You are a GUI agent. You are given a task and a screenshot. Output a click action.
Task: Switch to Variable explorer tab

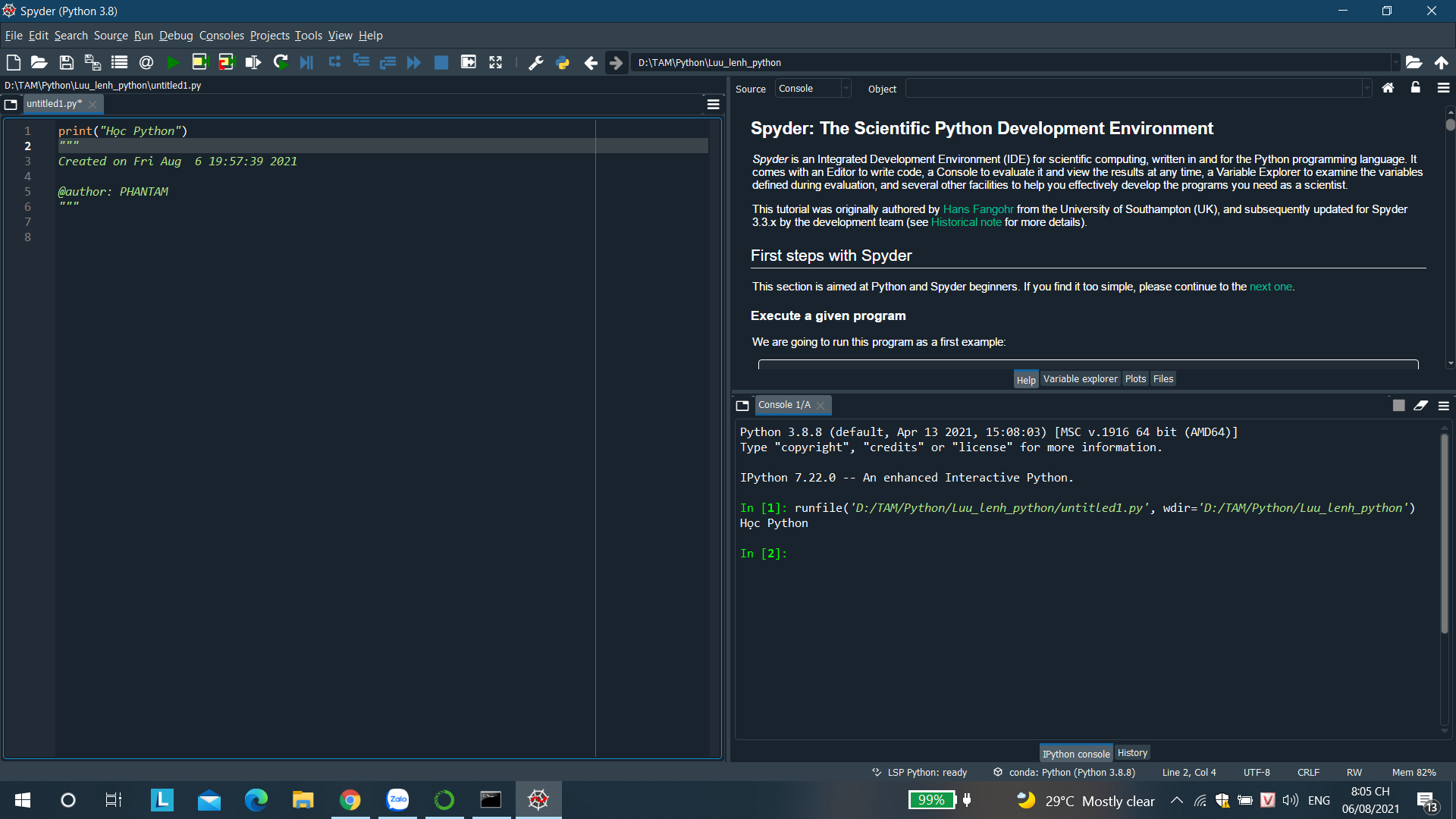(1080, 379)
